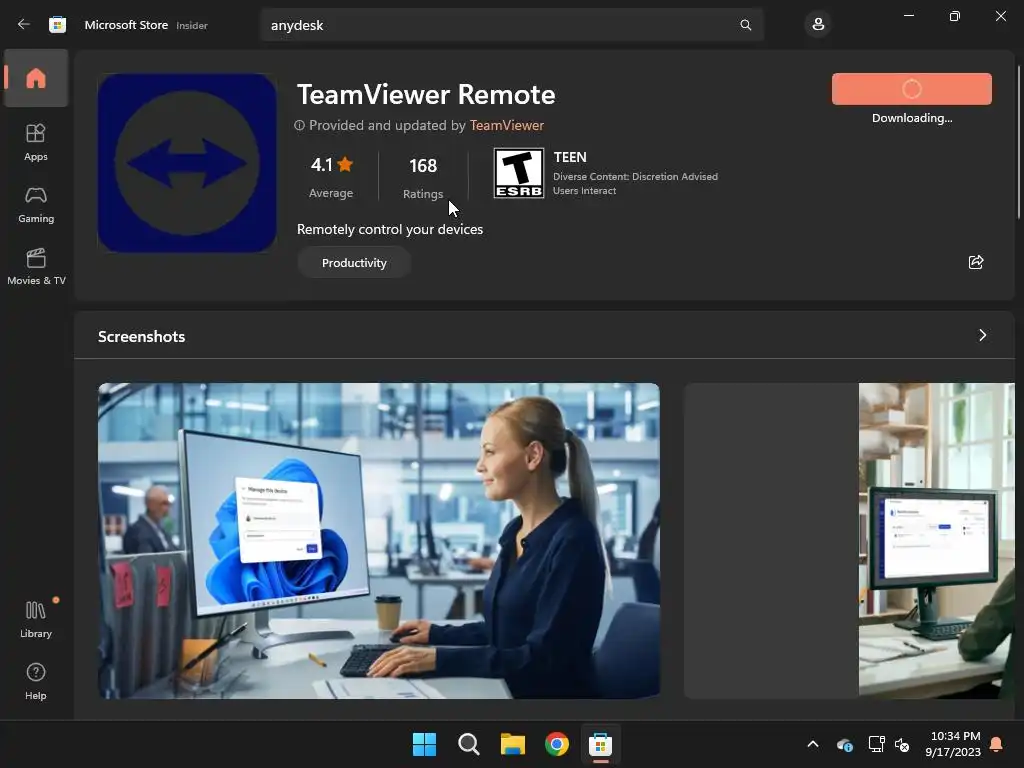Expand the Screenshots section with the chevron
This screenshot has width=1024, height=768.
[982, 336]
